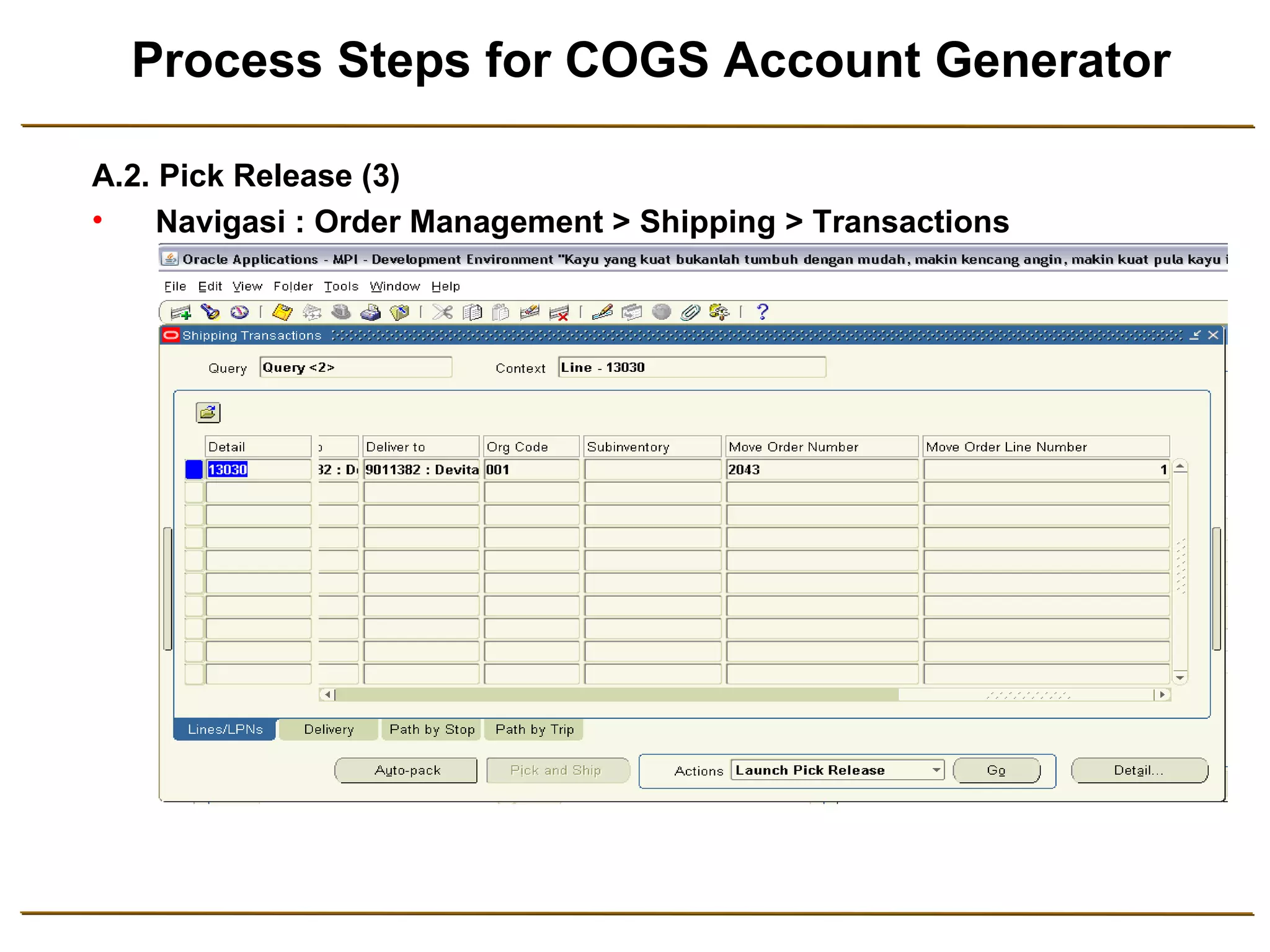
Task: Click the New record toolbar icon
Action: coord(181,312)
